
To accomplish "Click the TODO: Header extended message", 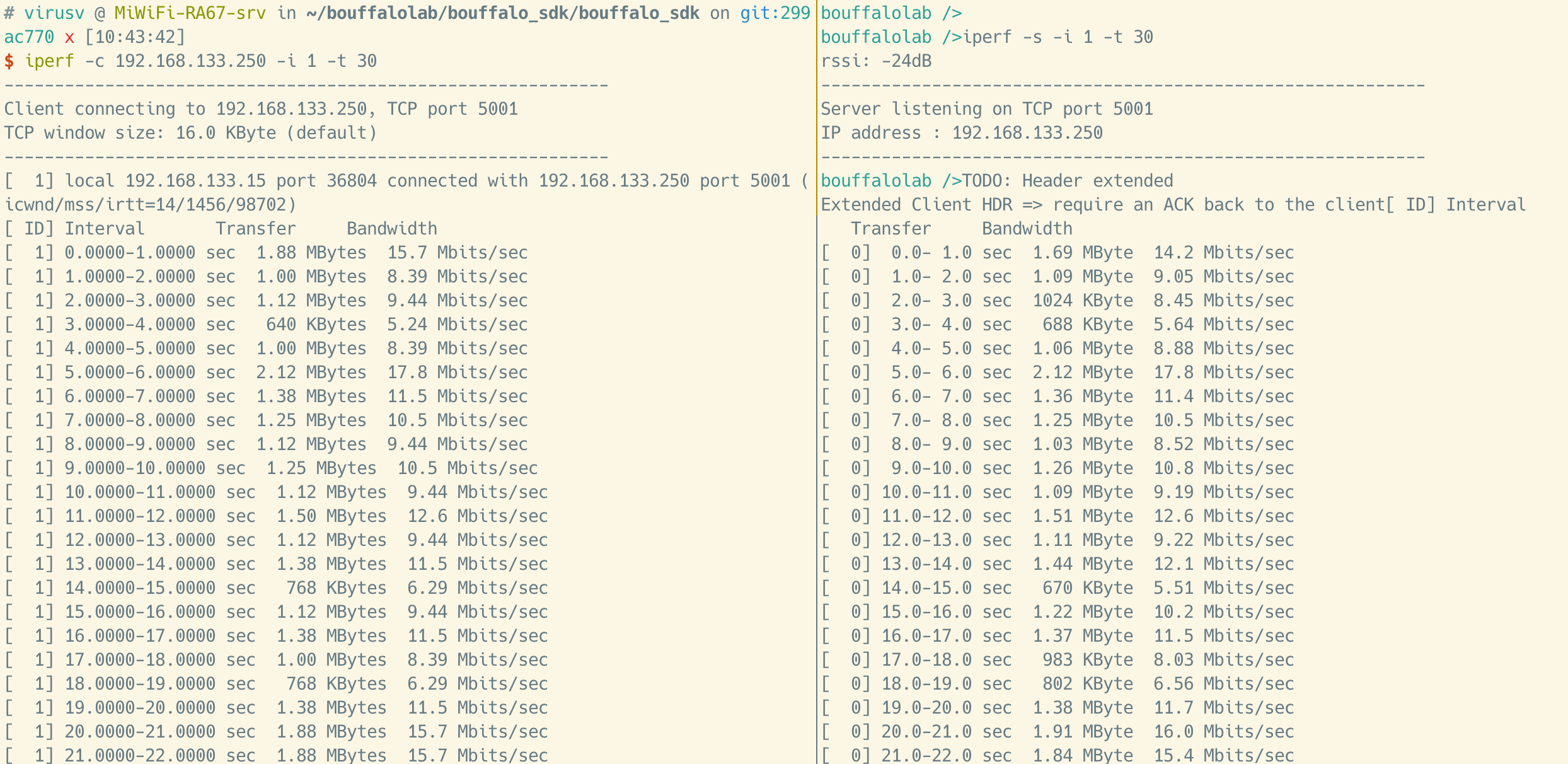I will (x=1067, y=181).
